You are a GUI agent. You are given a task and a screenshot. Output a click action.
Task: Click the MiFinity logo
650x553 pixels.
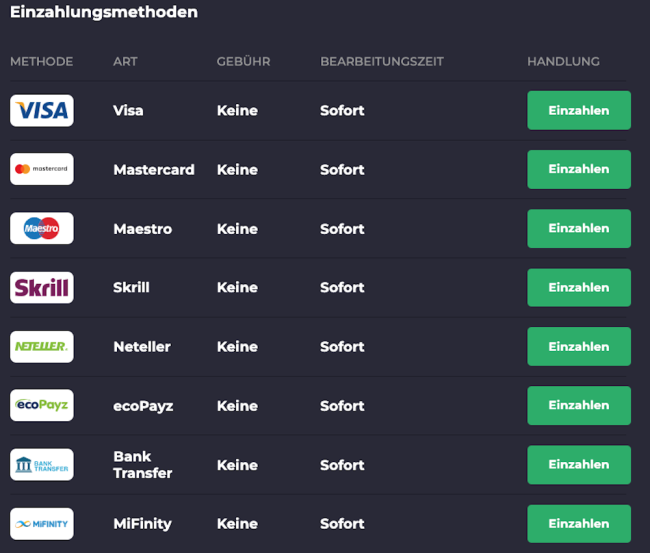click(42, 523)
